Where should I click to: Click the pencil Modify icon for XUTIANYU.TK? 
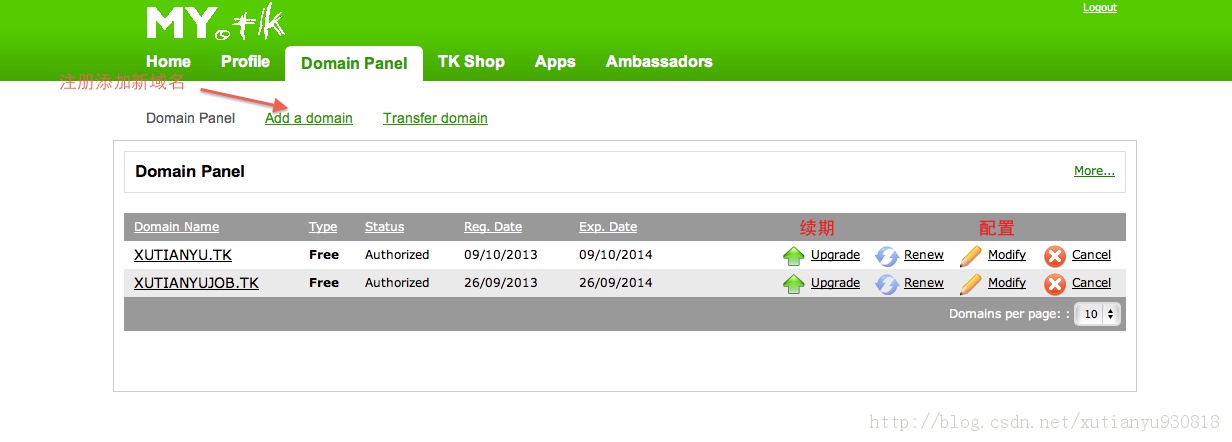[x=971, y=256]
